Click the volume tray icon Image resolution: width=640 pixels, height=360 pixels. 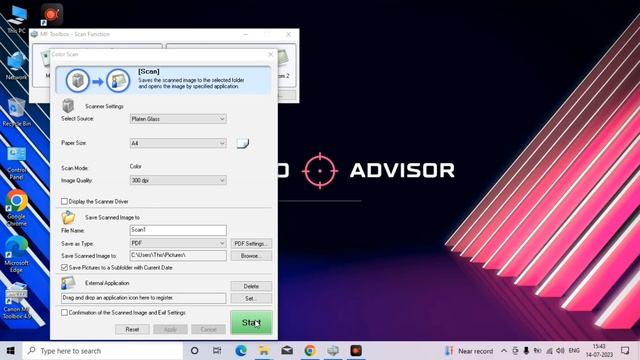click(560, 351)
